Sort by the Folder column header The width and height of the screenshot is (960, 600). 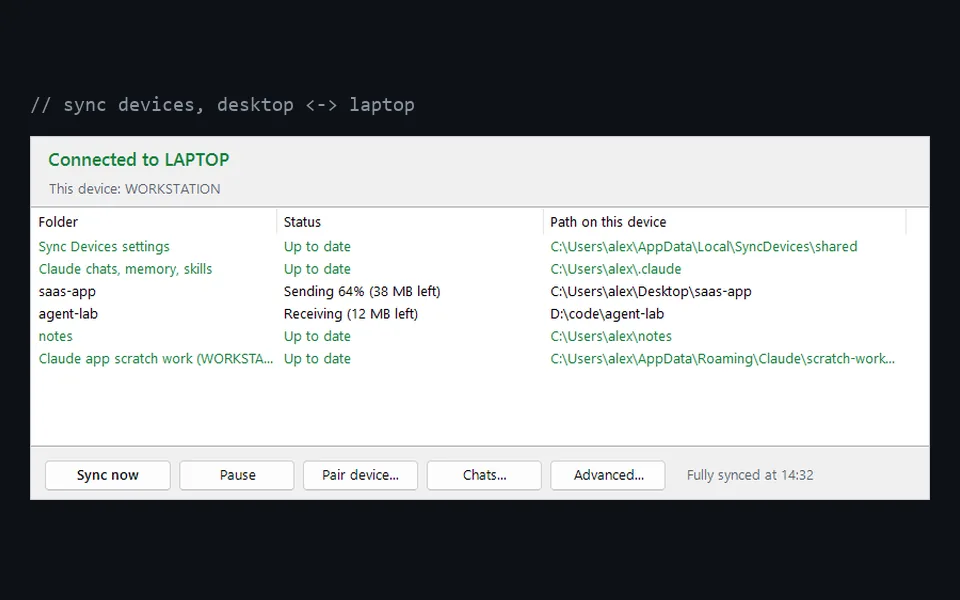[154, 222]
